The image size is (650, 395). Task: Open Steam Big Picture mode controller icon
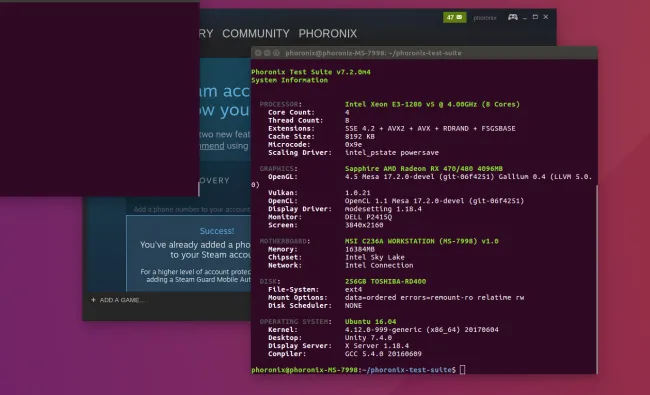click(513, 17)
